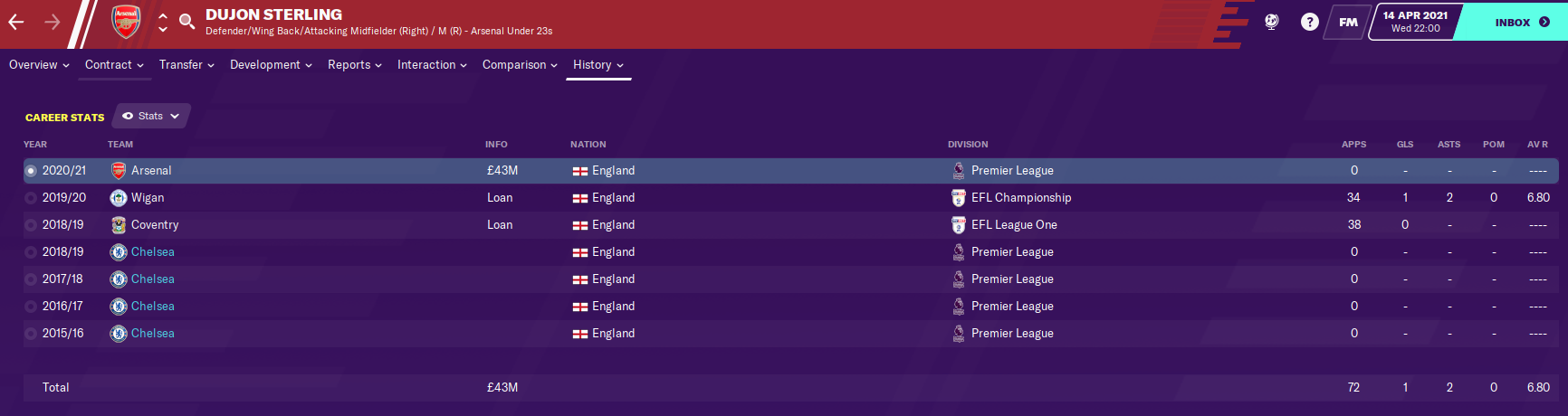1568x416 pixels.
Task: Click the INBOX continue button
Action: click(x=1522, y=22)
